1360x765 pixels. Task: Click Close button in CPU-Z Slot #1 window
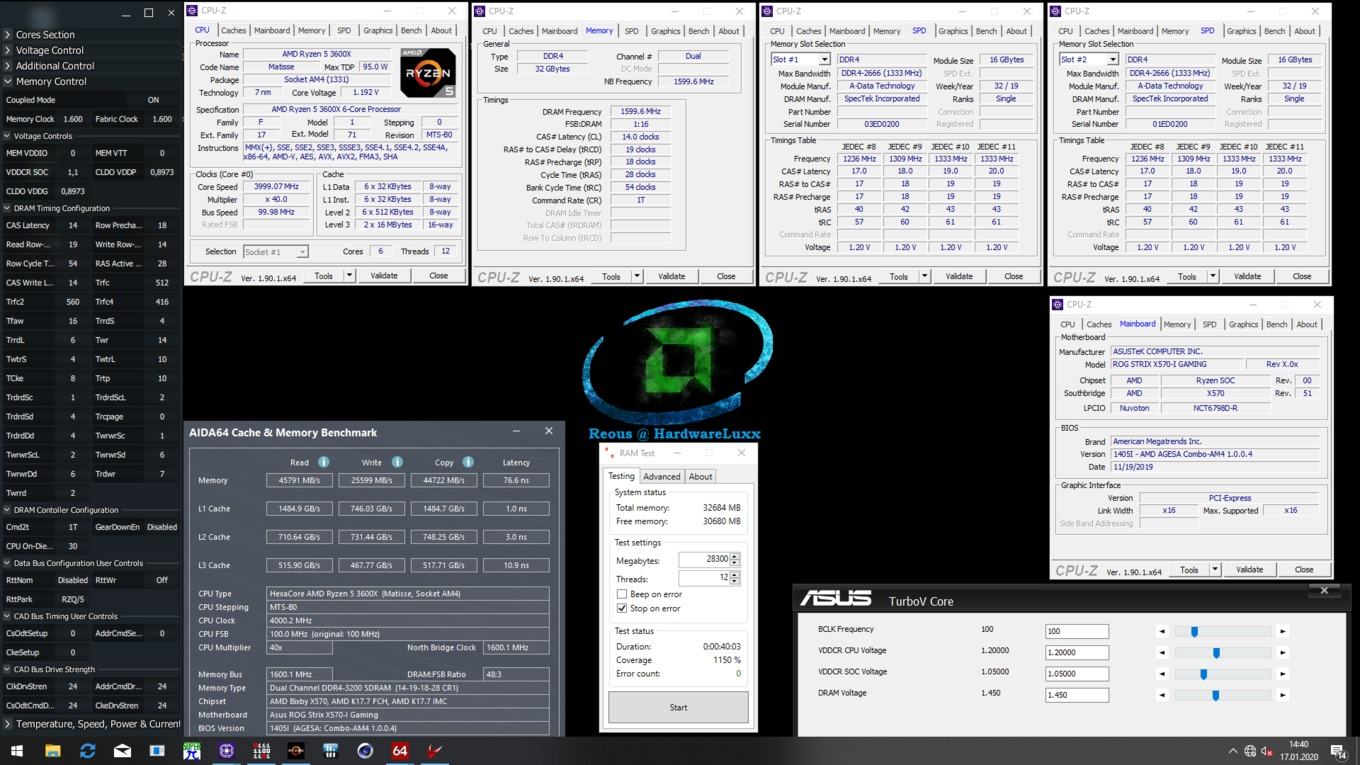(1014, 277)
